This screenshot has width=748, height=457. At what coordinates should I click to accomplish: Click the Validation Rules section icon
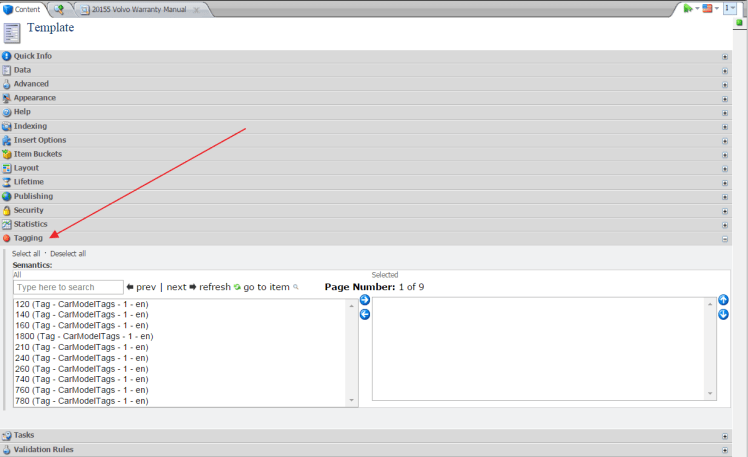pos(6,449)
